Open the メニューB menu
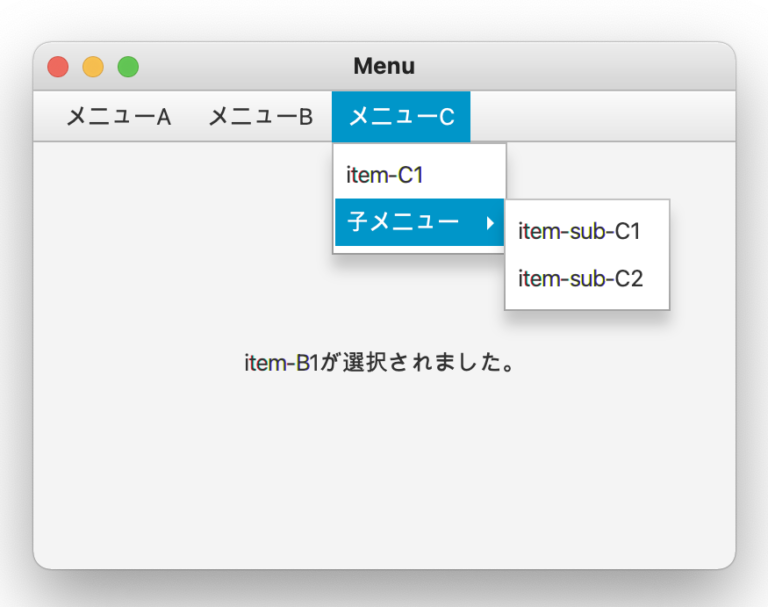This screenshot has height=607, width=768. (x=261, y=117)
